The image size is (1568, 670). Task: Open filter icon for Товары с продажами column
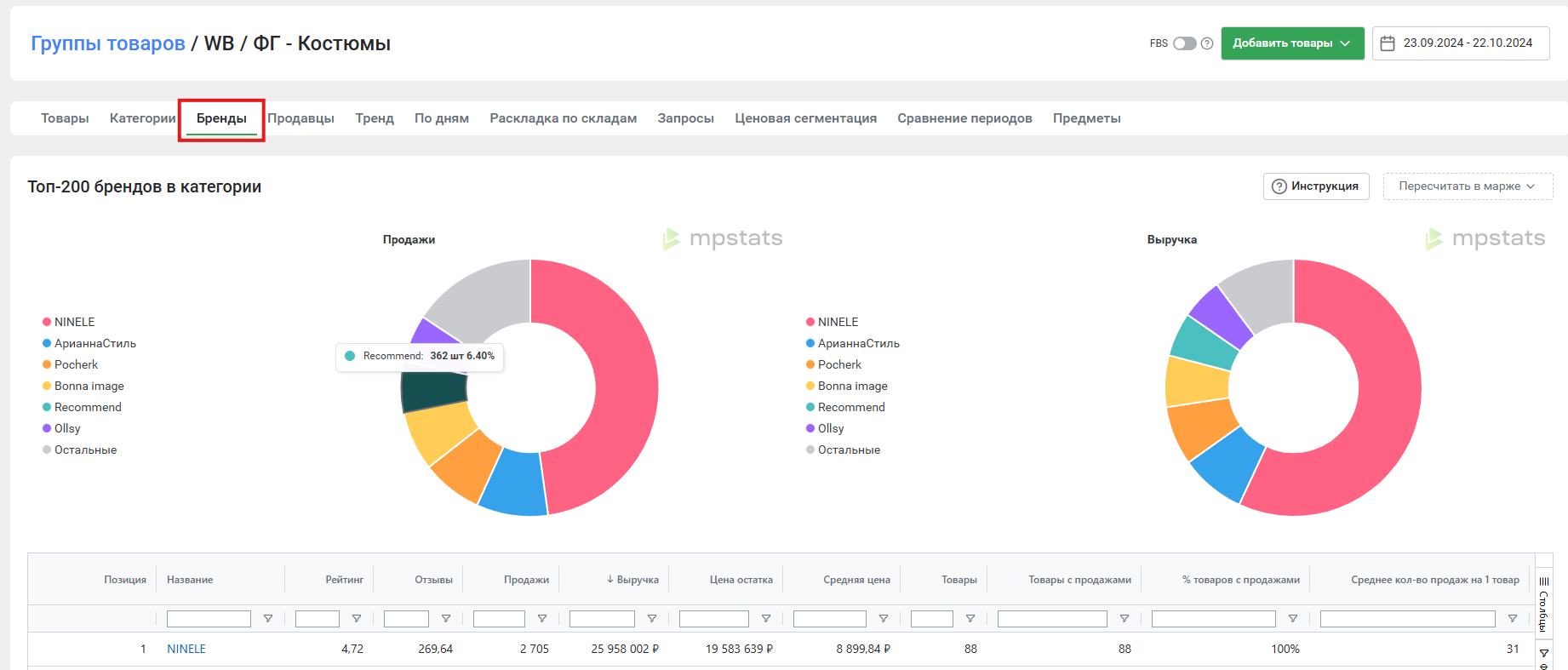coord(1124,619)
